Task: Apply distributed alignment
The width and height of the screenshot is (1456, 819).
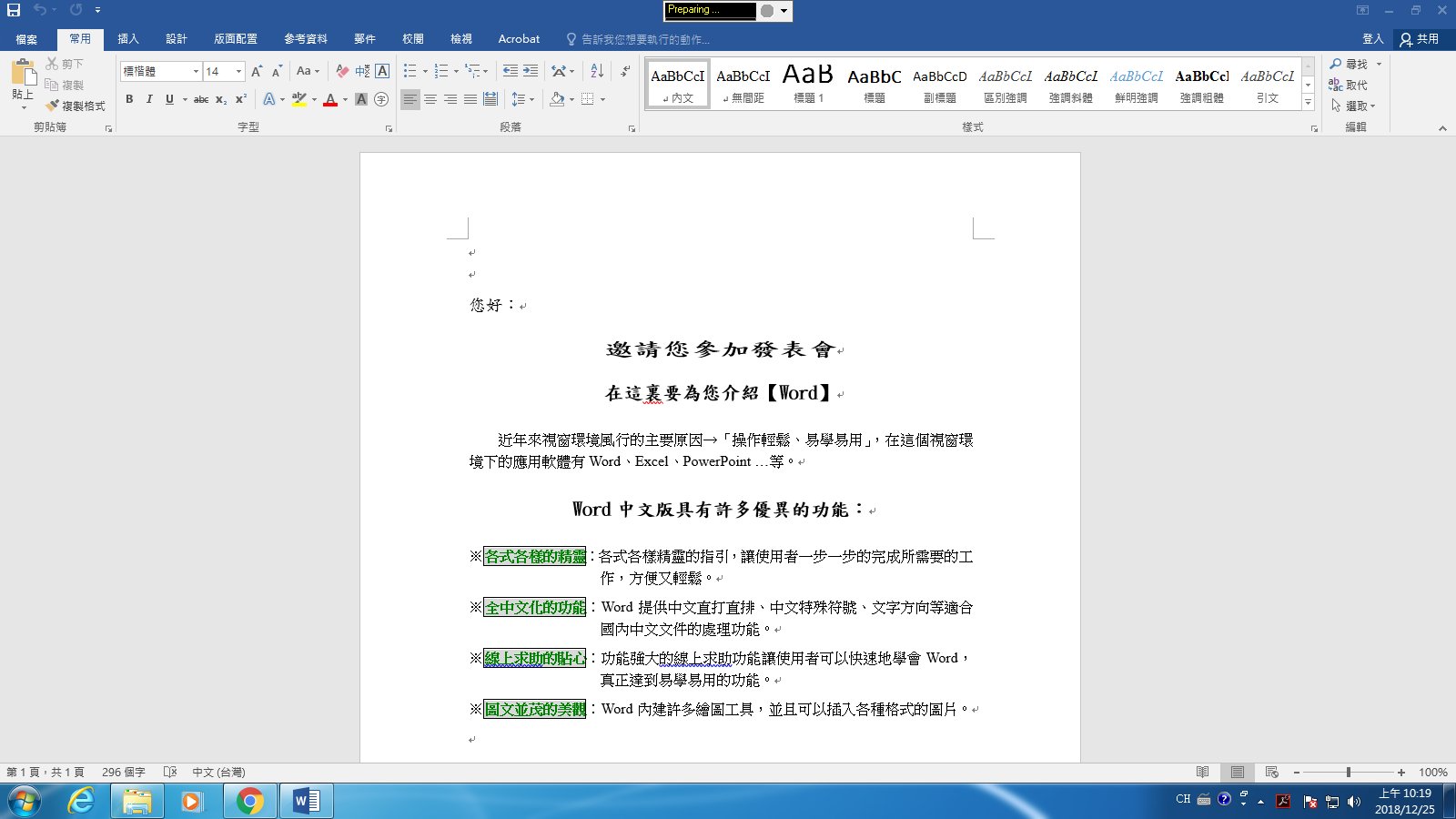Action: click(490, 99)
